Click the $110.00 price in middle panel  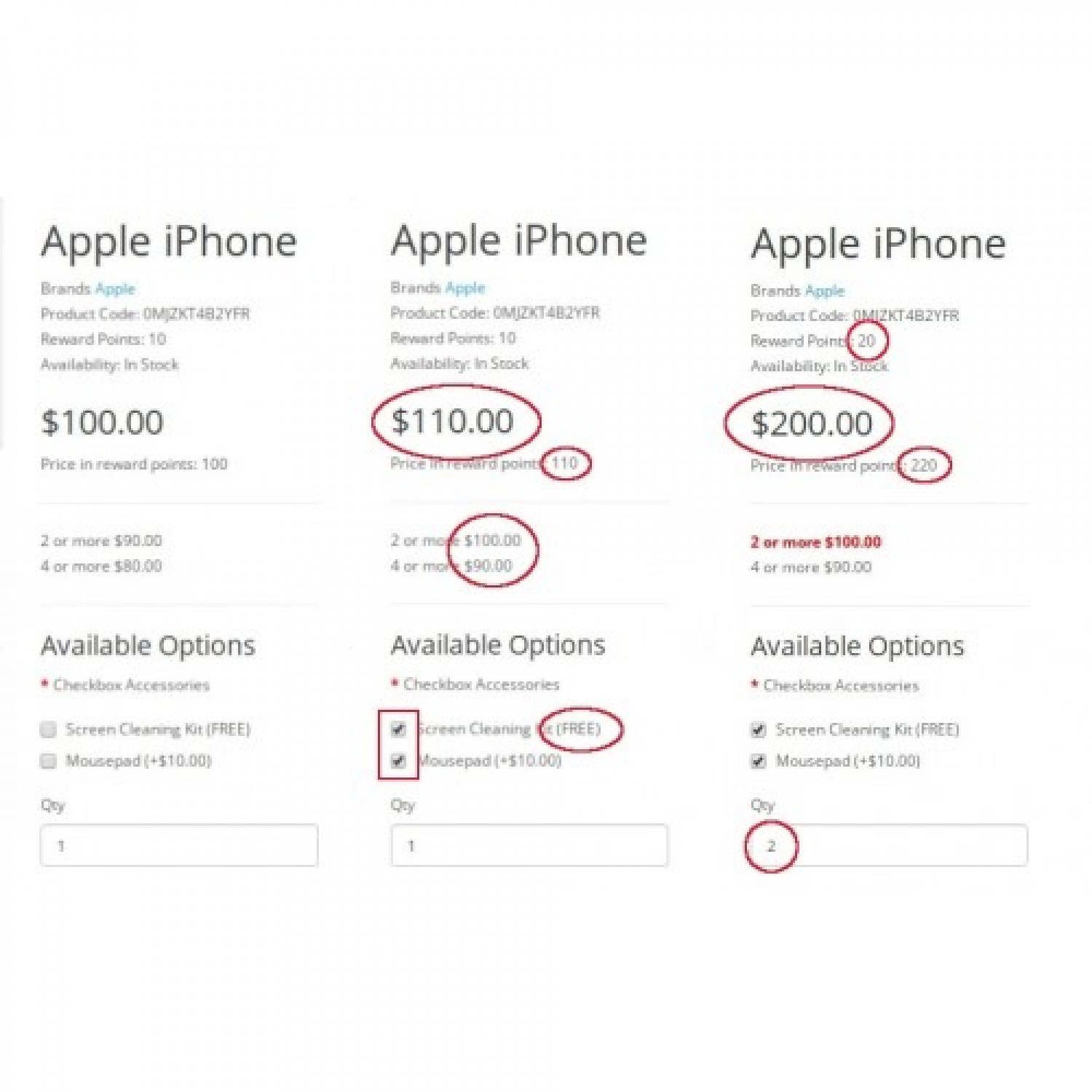pyautogui.click(x=453, y=422)
